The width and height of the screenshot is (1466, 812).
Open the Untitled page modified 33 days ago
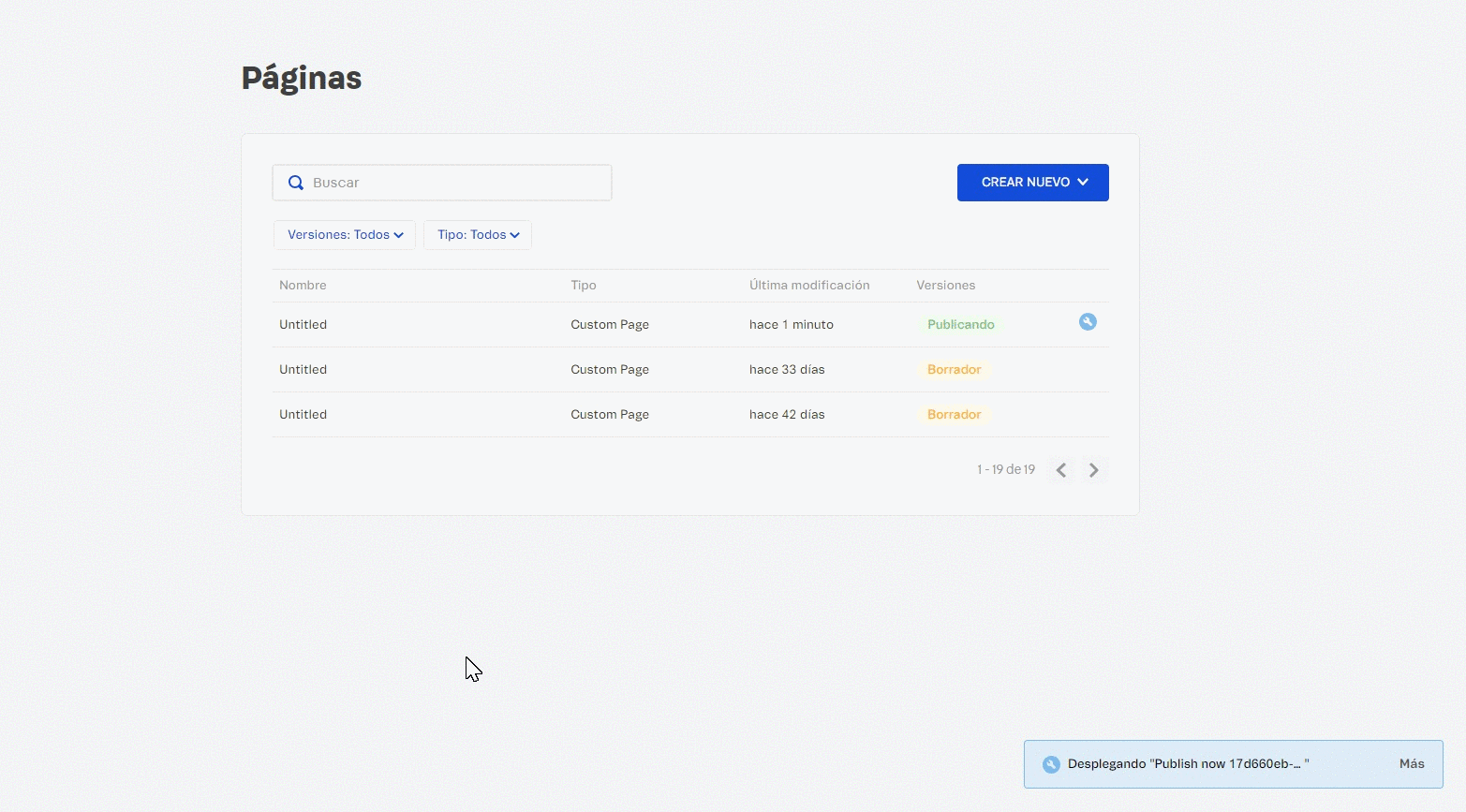point(304,370)
